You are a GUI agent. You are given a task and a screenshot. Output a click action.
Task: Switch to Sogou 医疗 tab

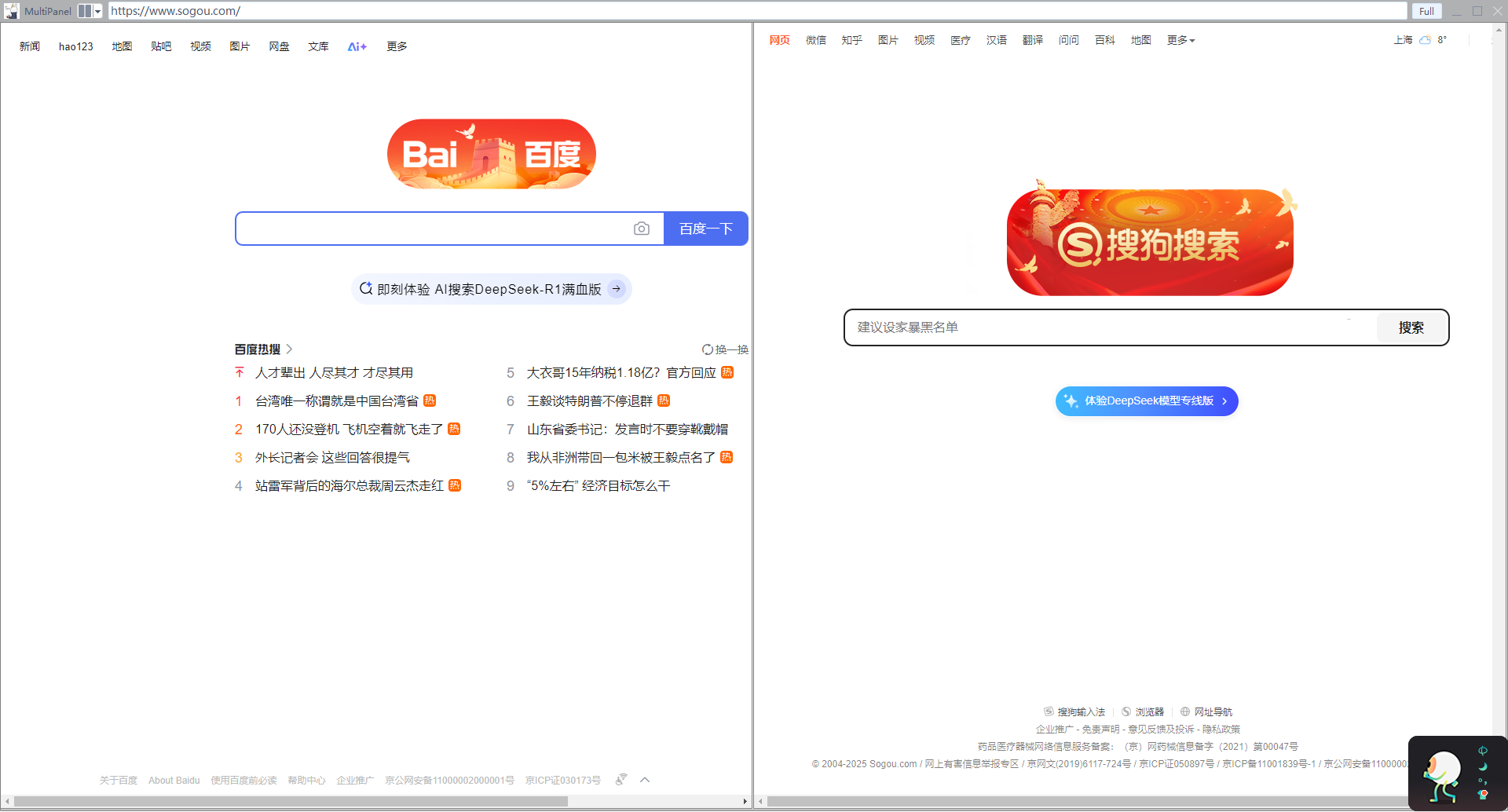point(961,40)
